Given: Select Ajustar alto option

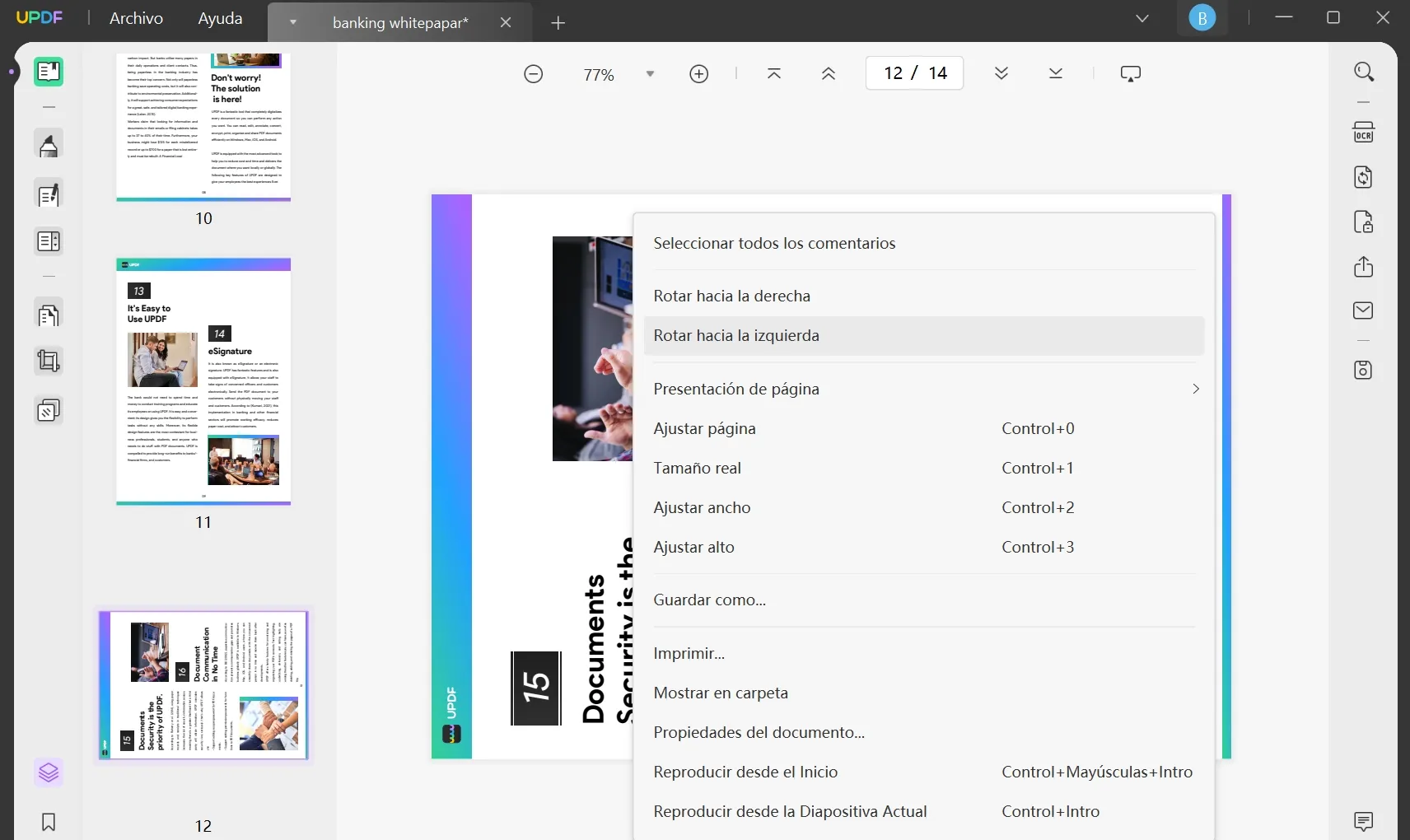Looking at the screenshot, I should [924, 547].
